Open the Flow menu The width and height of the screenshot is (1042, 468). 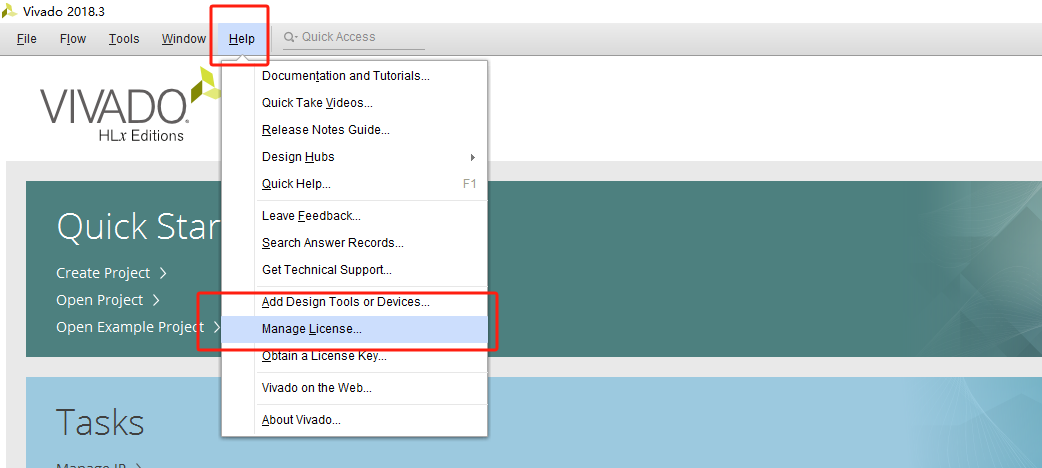click(72, 39)
